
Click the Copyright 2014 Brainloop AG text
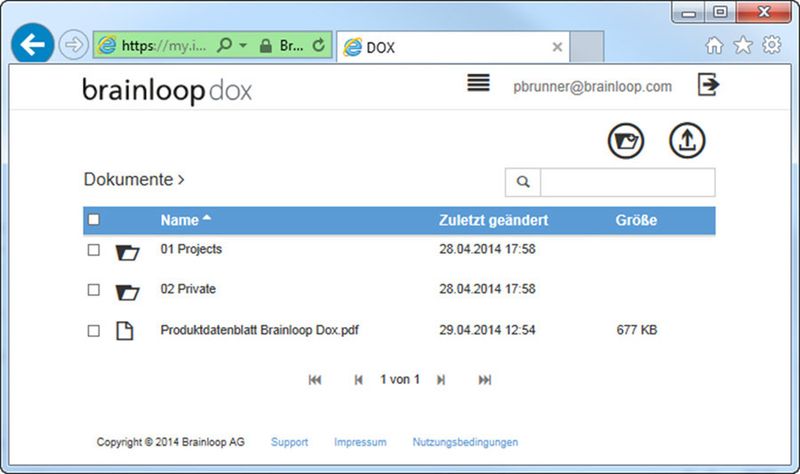point(170,442)
